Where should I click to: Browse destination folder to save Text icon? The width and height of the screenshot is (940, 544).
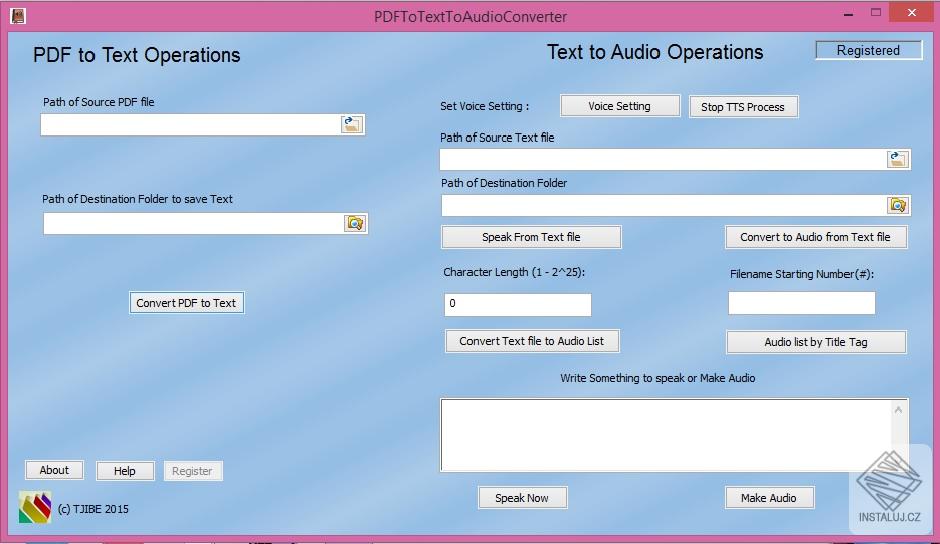[x=355, y=223]
